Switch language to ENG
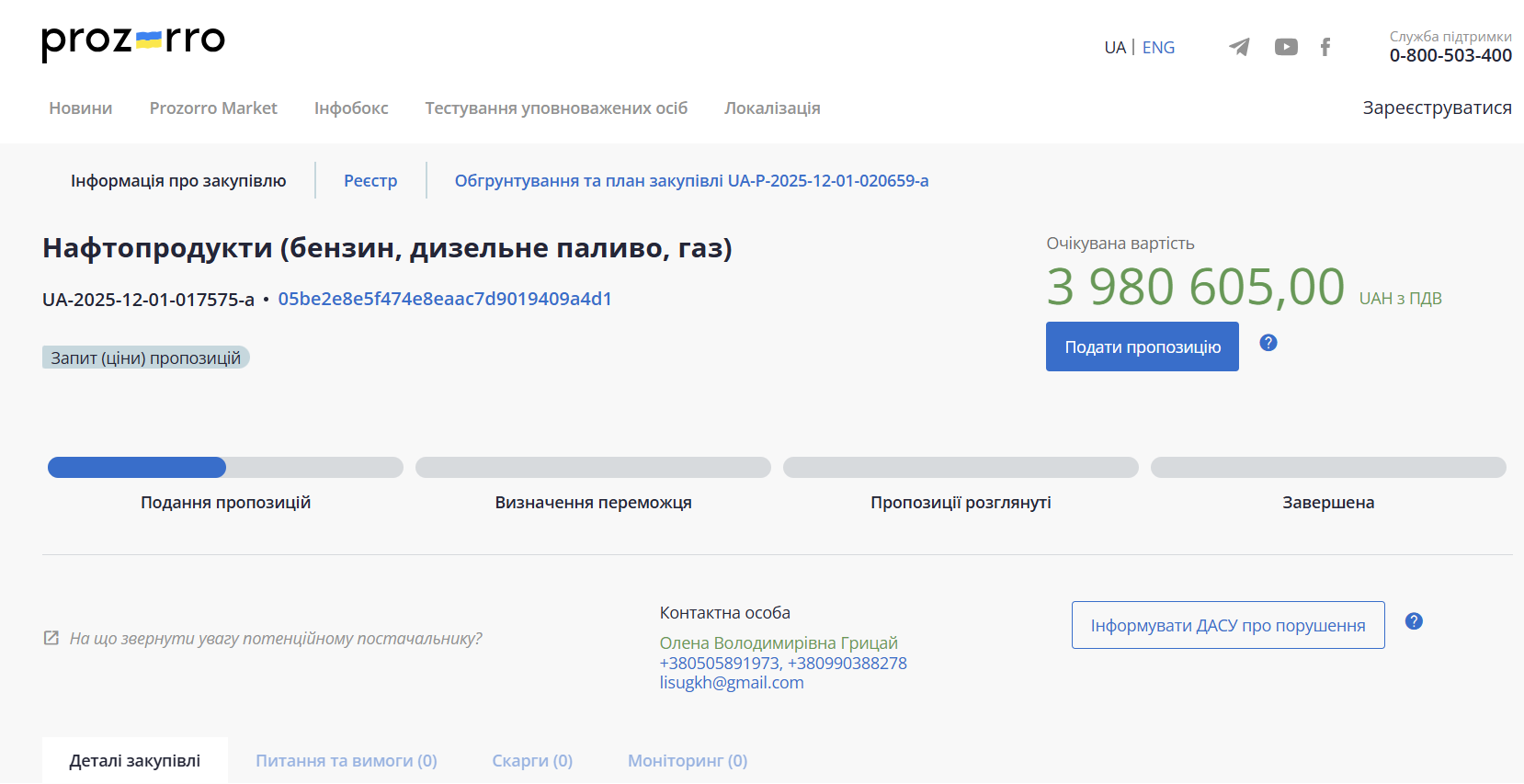 pos(1158,48)
